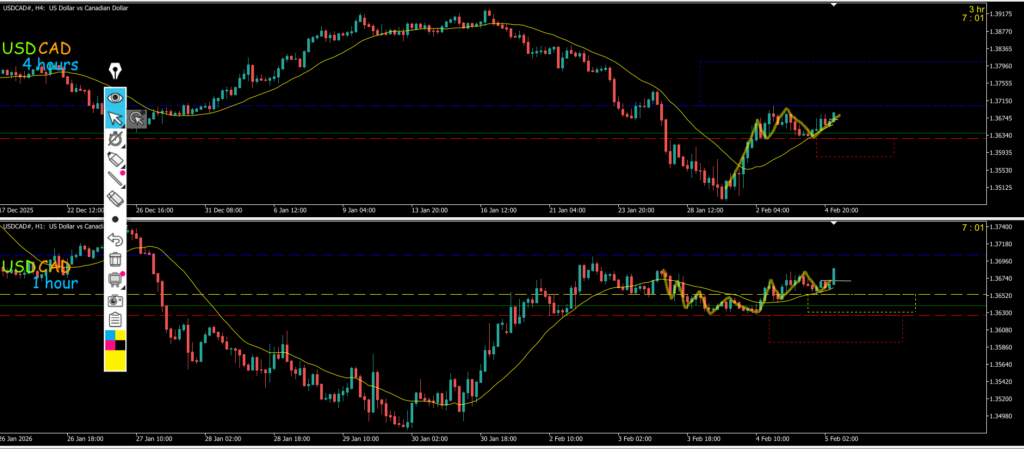Screen dimensions: 1024x449
Task: Take a screenshot with the camera icon
Action: coord(116,300)
